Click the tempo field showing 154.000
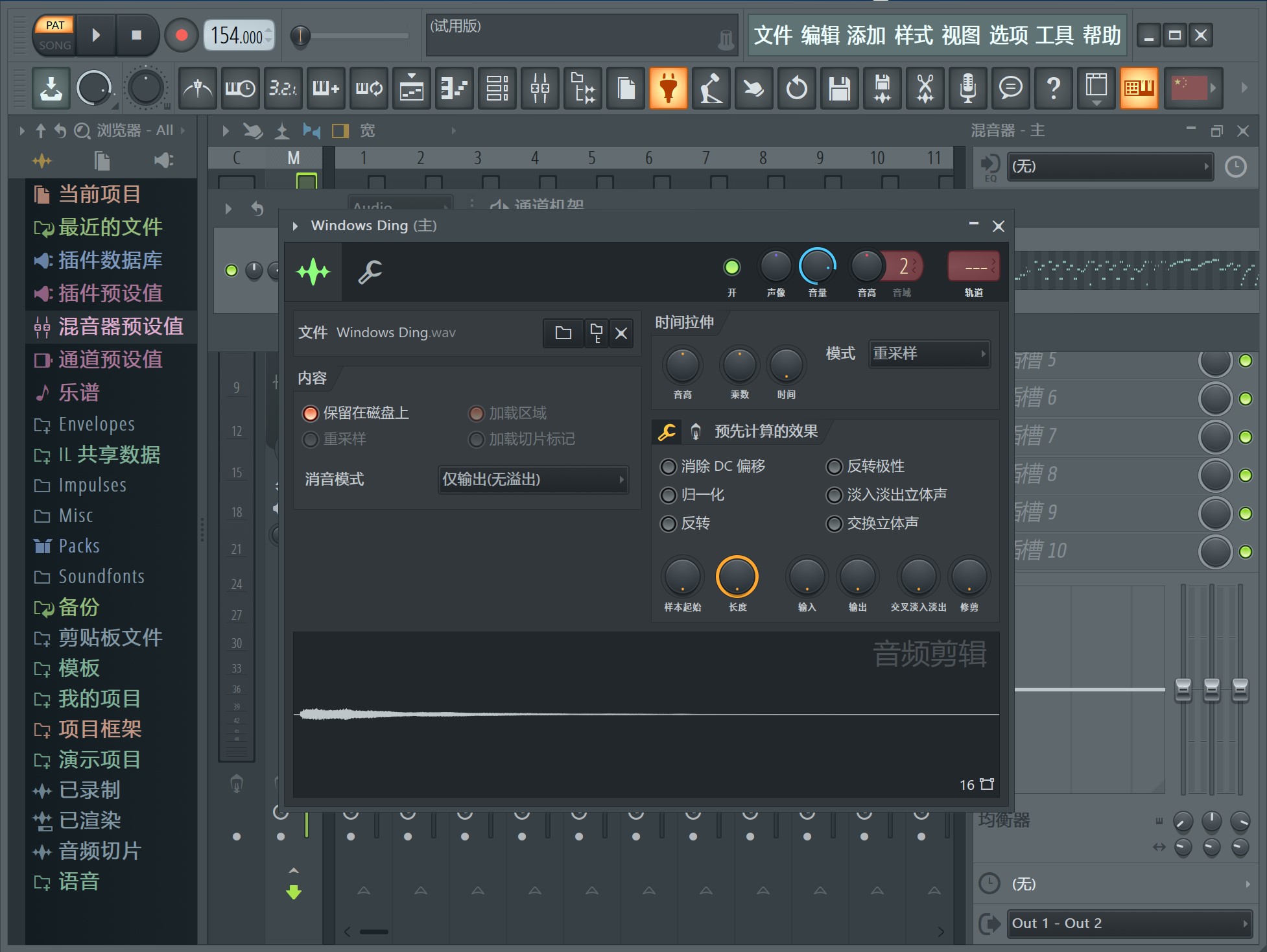This screenshot has width=1267, height=952. [239, 35]
